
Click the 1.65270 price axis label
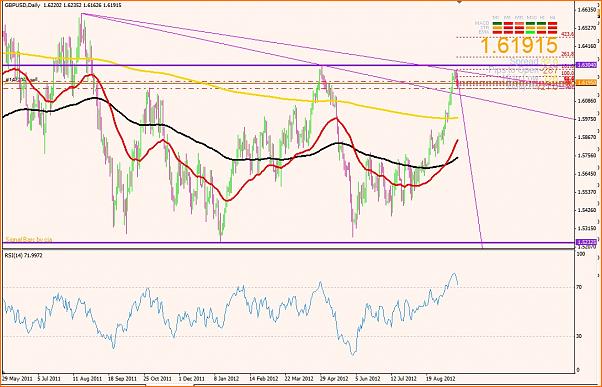pos(588,28)
